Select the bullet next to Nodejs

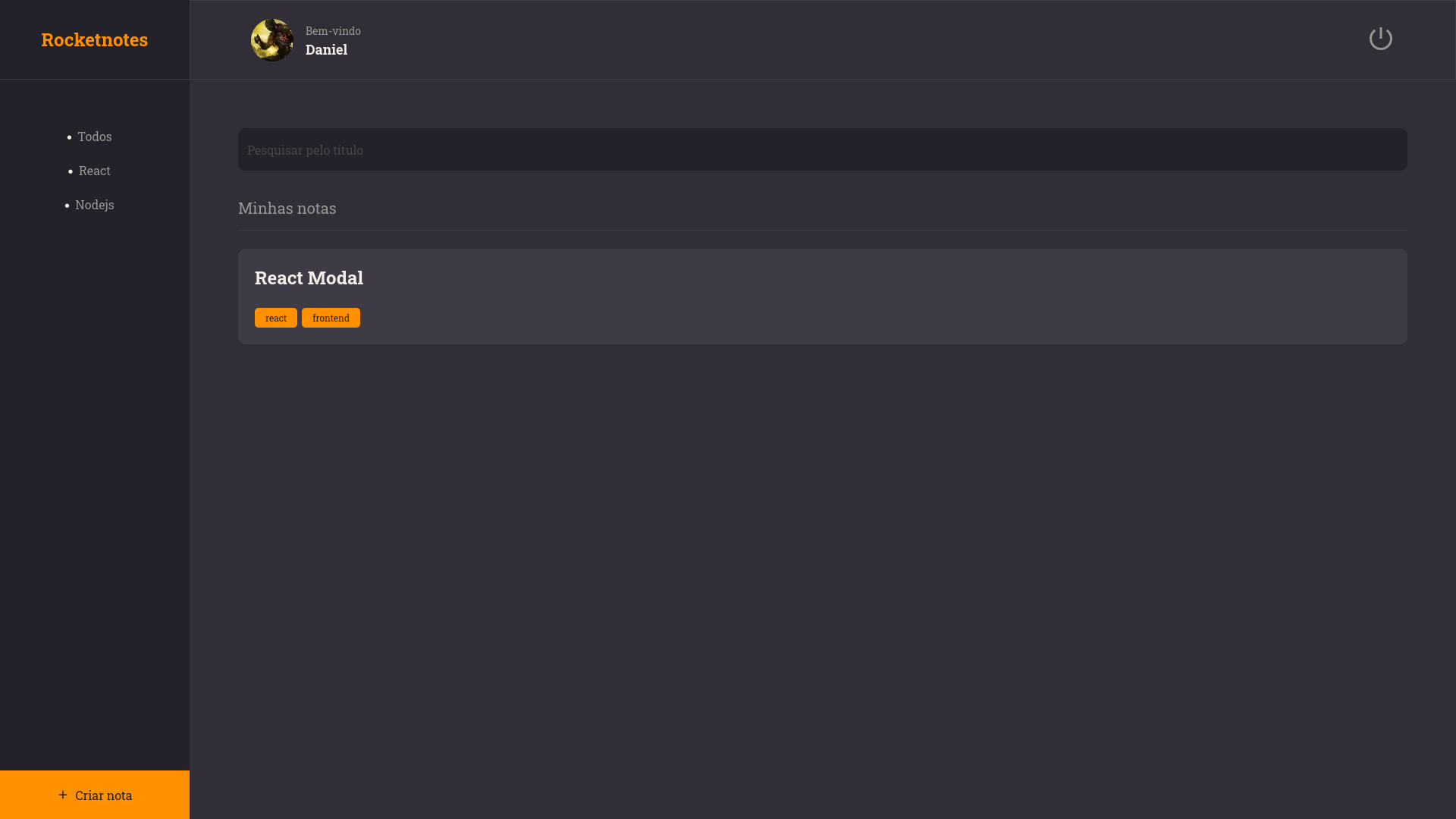[68, 206]
